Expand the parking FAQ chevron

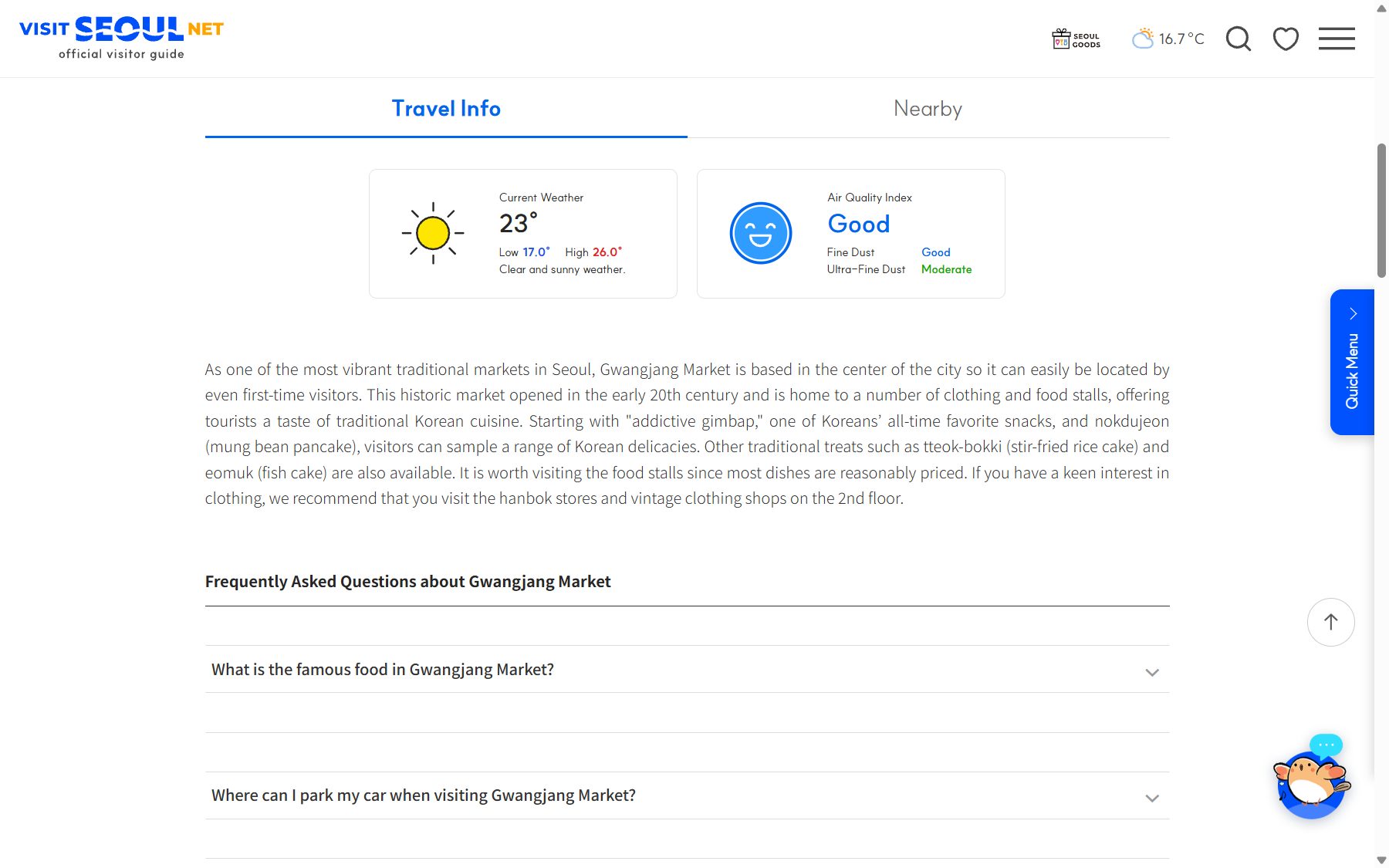tap(1152, 798)
